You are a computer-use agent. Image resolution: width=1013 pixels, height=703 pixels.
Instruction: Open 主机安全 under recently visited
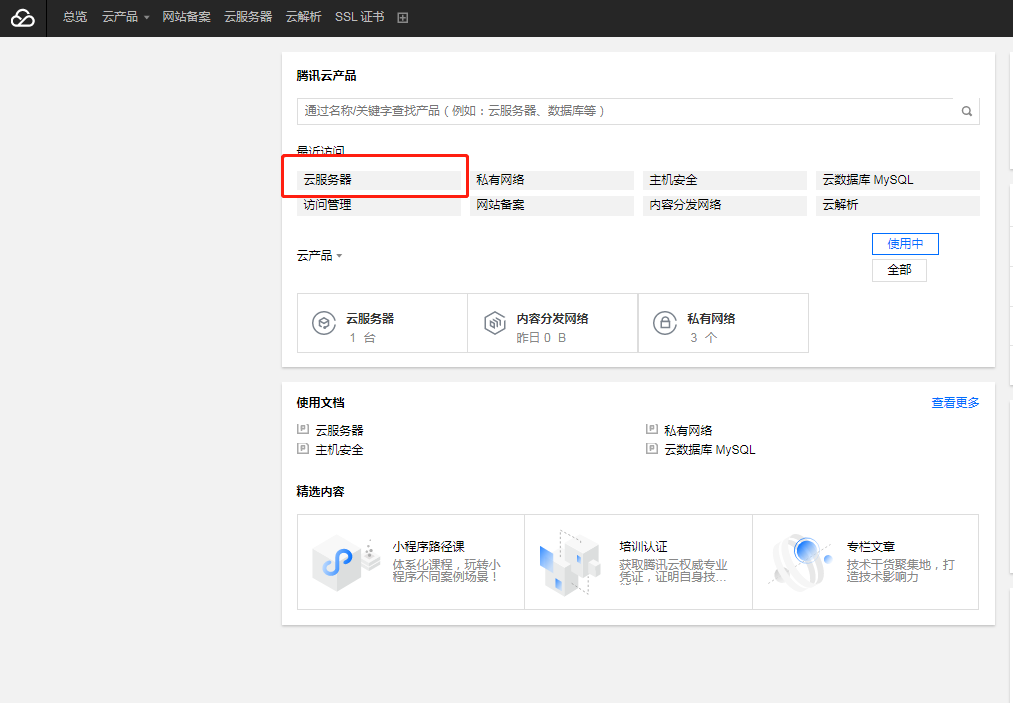tap(725, 180)
